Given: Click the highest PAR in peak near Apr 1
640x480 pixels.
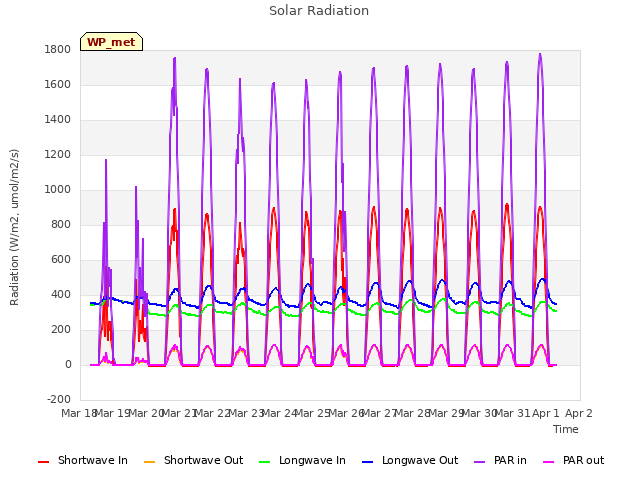Looking at the screenshot, I should pos(540,54).
